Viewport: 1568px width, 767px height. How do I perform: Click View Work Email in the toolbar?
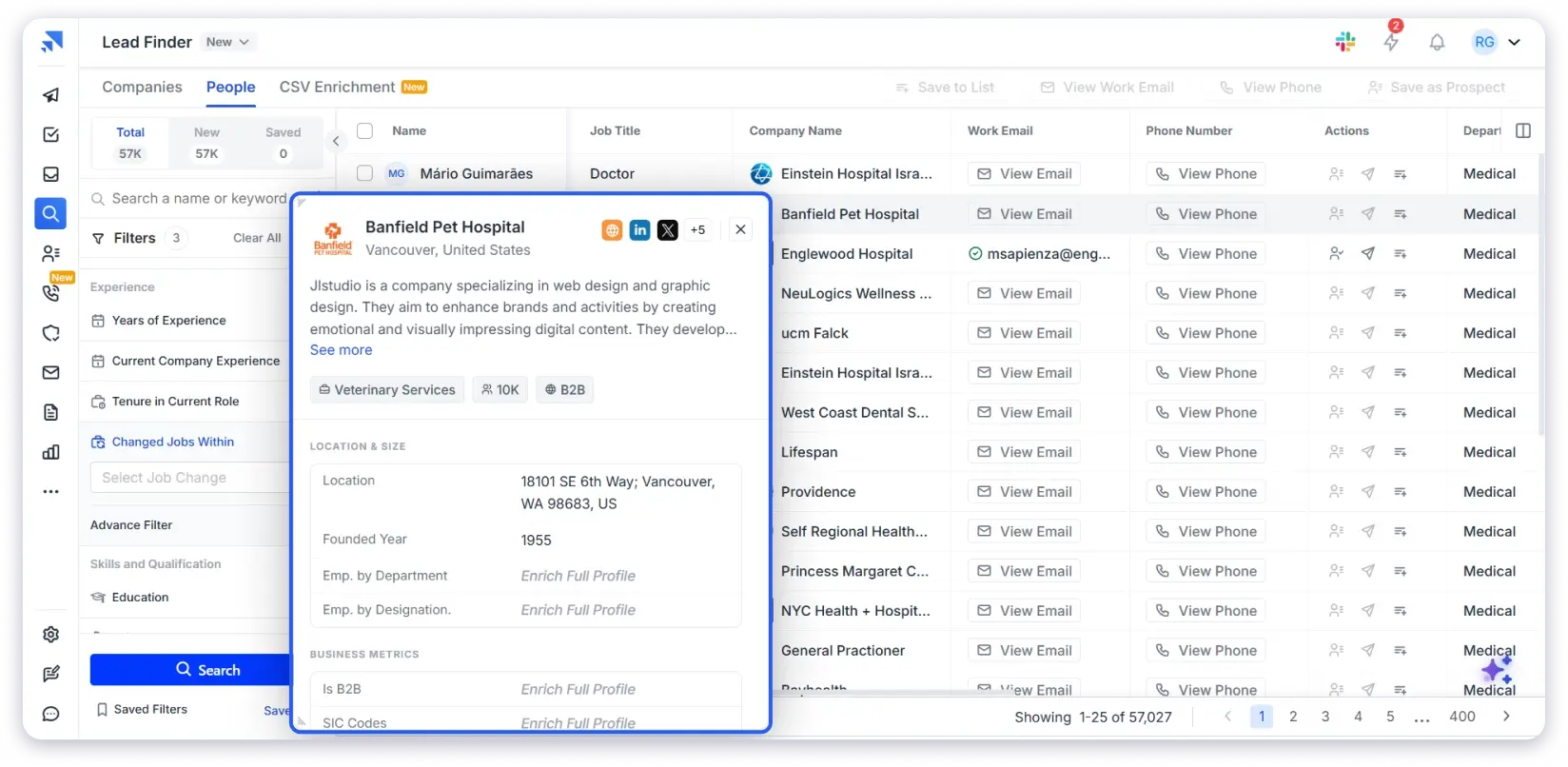click(x=1107, y=88)
